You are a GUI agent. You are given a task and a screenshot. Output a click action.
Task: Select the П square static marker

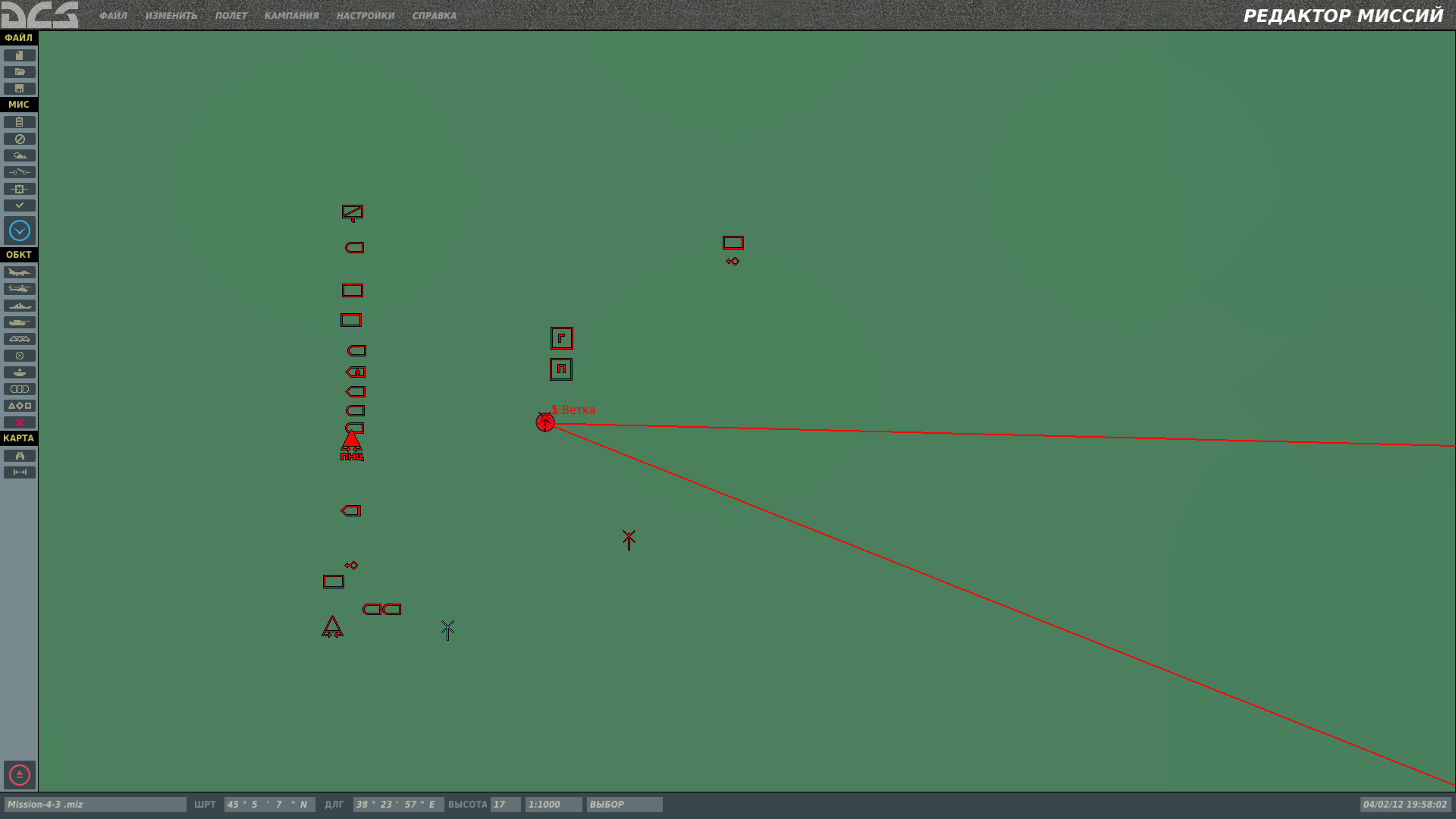[561, 369]
